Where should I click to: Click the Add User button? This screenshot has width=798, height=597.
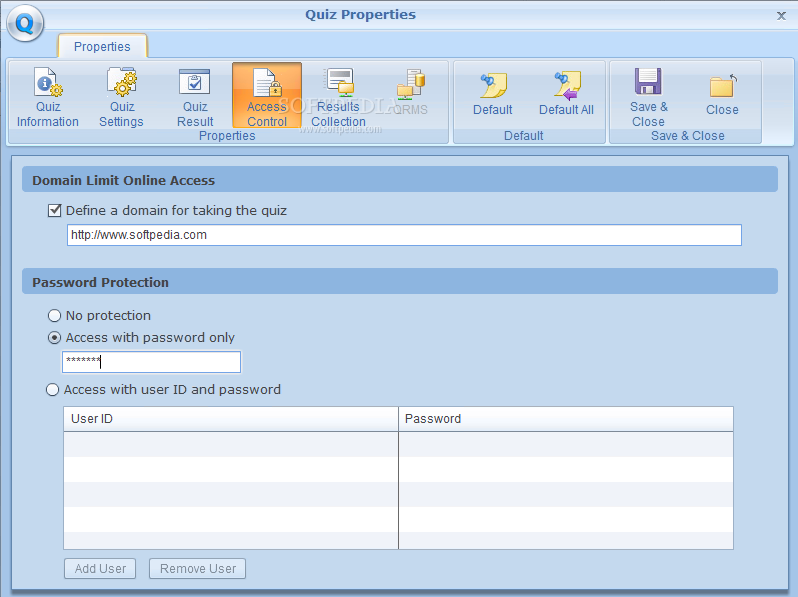pyautogui.click(x=100, y=568)
